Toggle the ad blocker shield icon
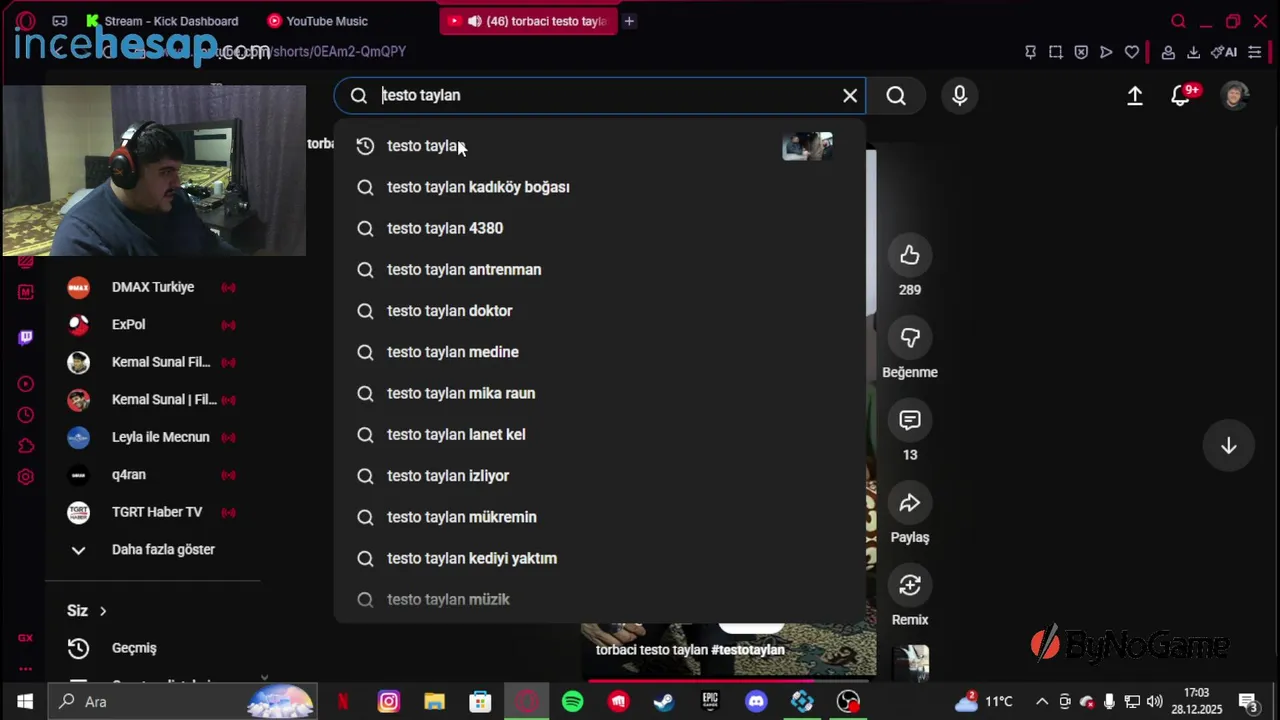1280x720 pixels. (x=1081, y=52)
